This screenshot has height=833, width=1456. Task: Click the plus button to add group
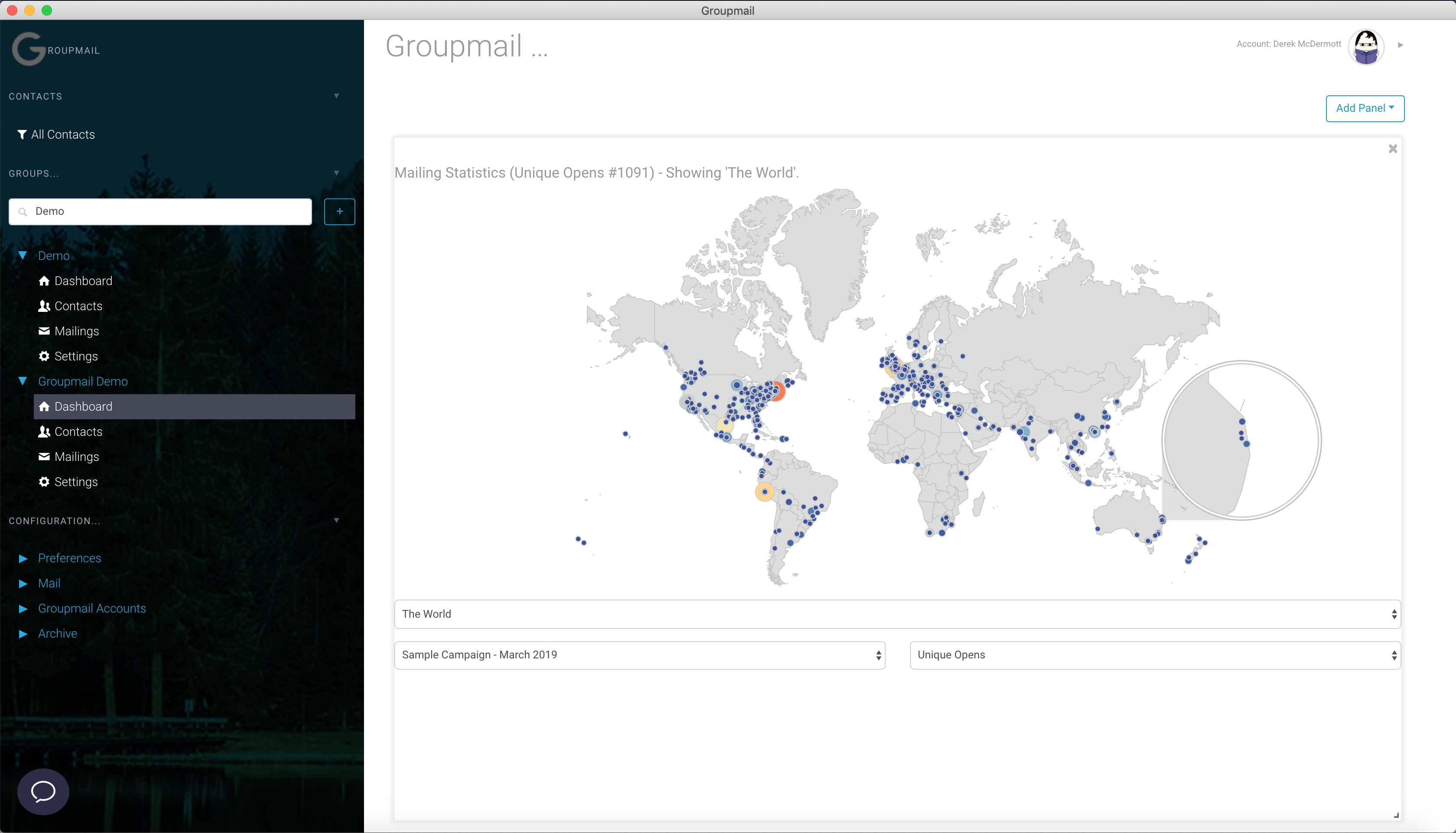(339, 212)
